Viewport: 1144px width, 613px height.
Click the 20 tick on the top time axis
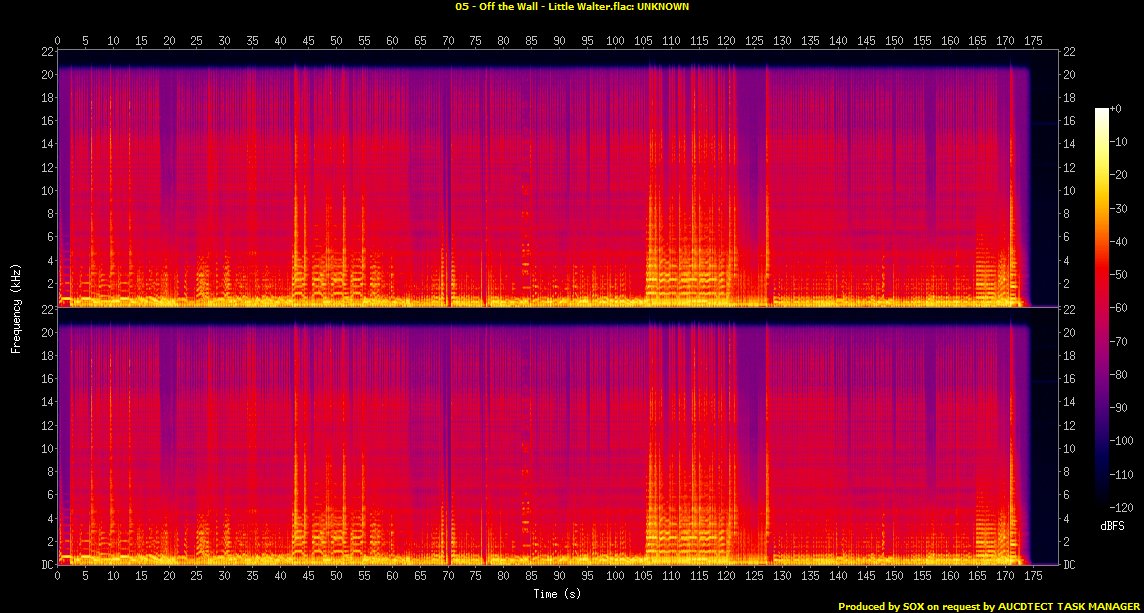[x=169, y=41]
